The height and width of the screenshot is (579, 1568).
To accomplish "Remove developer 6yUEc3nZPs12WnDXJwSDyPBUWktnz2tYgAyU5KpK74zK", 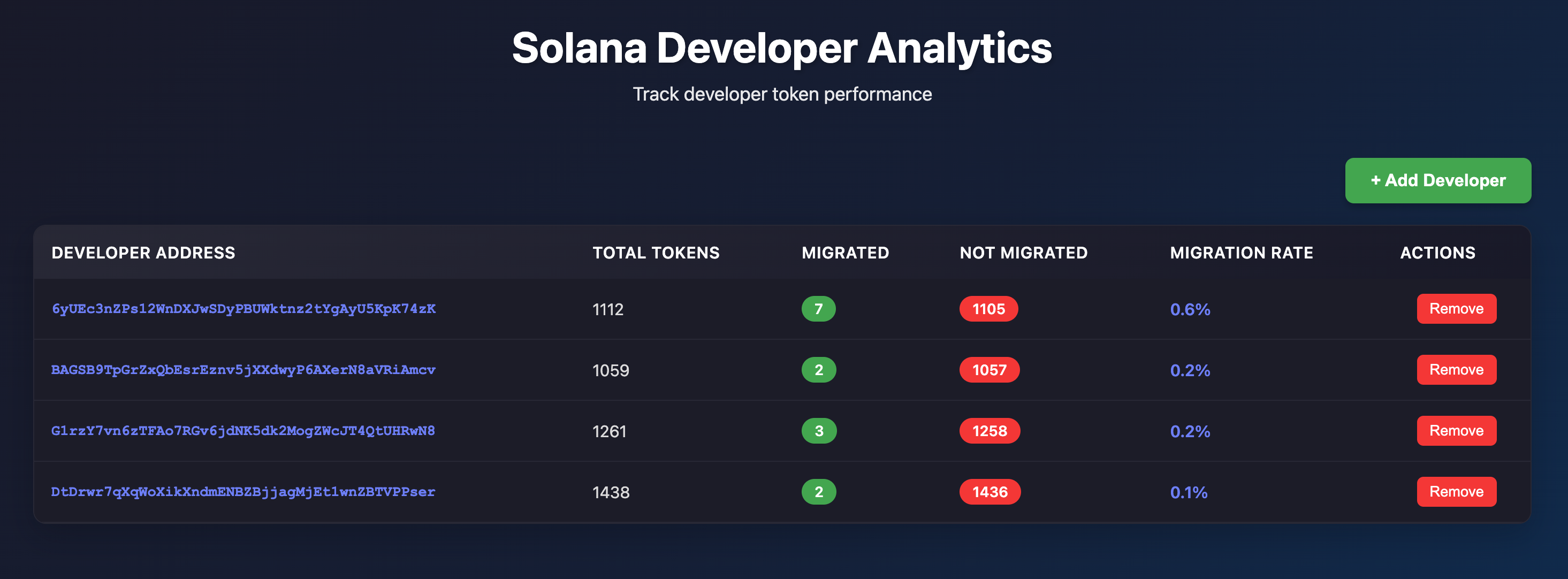I will (1456, 309).
